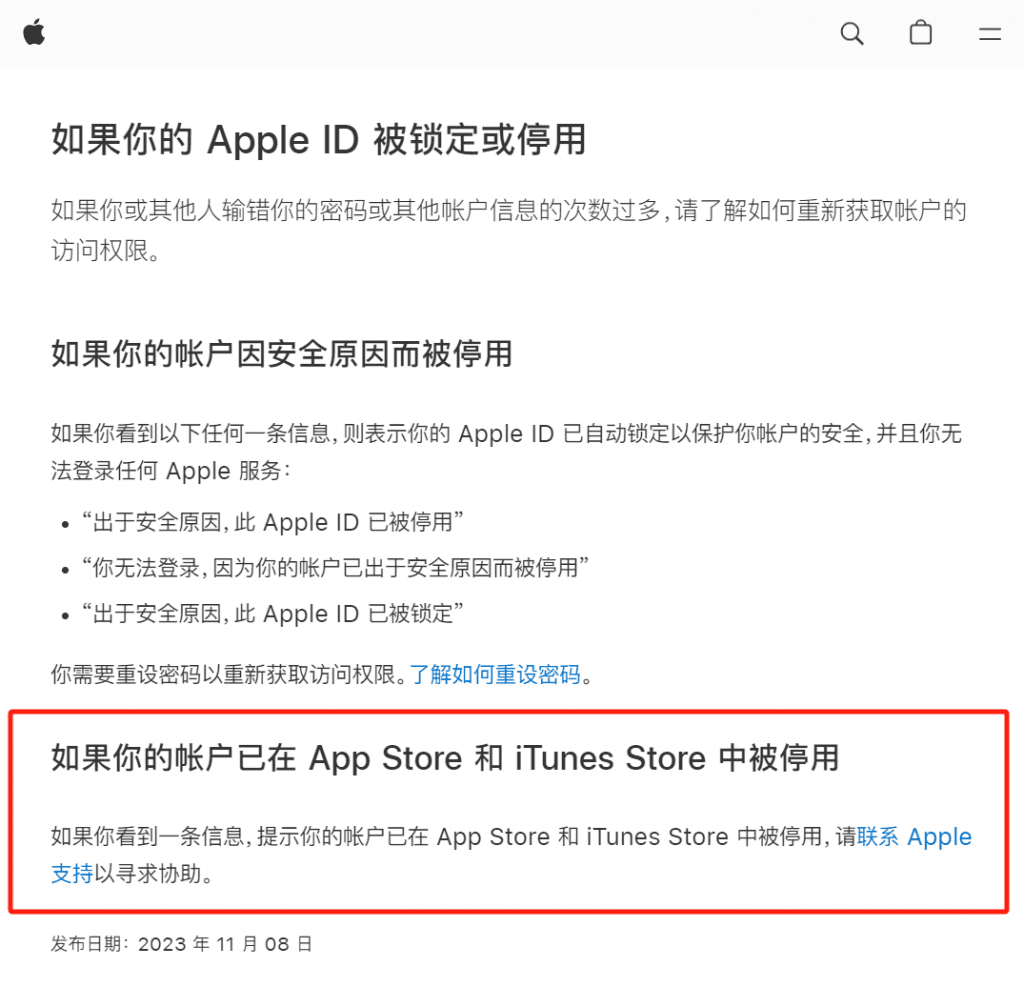Click the main heading about Apple ID 被锁定或停用
This screenshot has height=987, width=1024.
pyautogui.click(x=319, y=140)
